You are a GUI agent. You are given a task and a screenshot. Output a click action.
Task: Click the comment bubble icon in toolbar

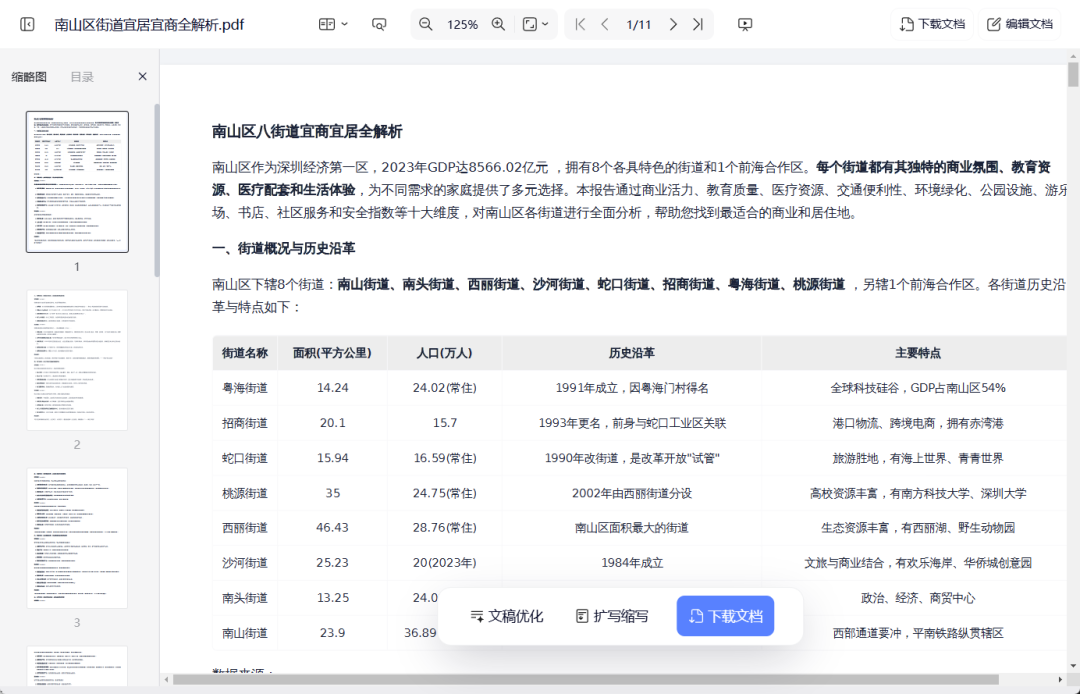click(379, 24)
